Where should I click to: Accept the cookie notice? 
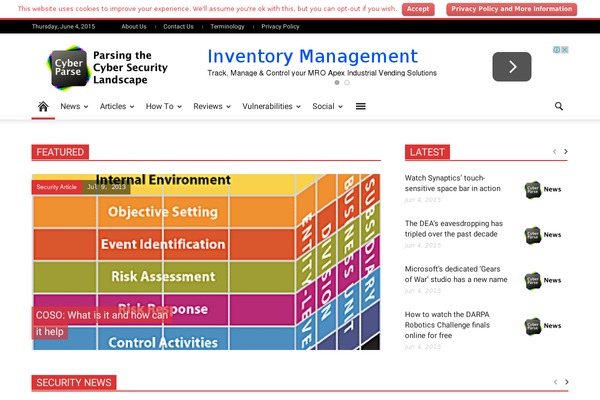(418, 9)
